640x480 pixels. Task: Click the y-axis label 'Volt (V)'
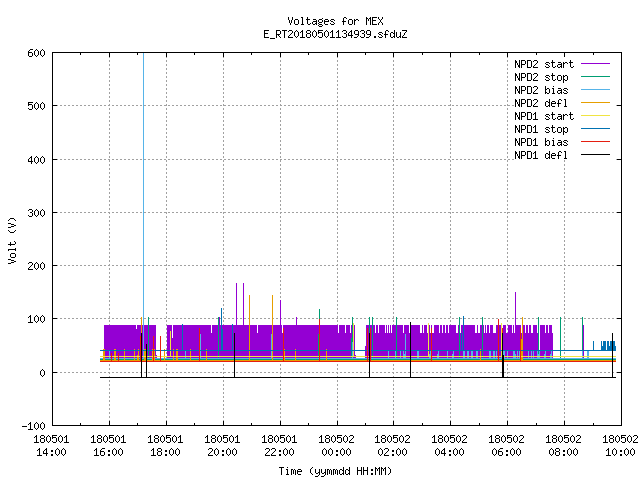tap(13, 241)
